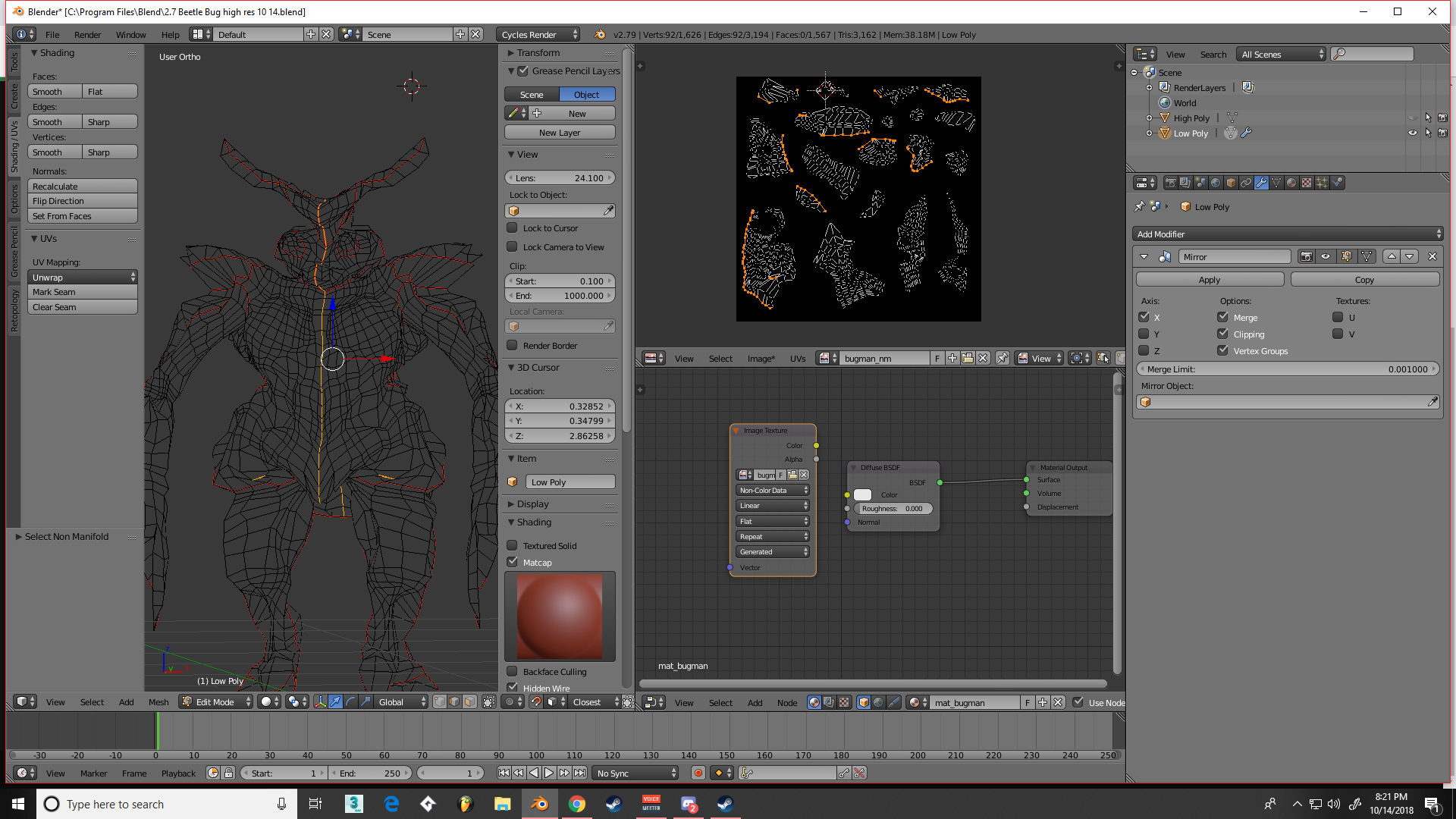
Task: Toggle limit selection to visible
Action: [489, 702]
